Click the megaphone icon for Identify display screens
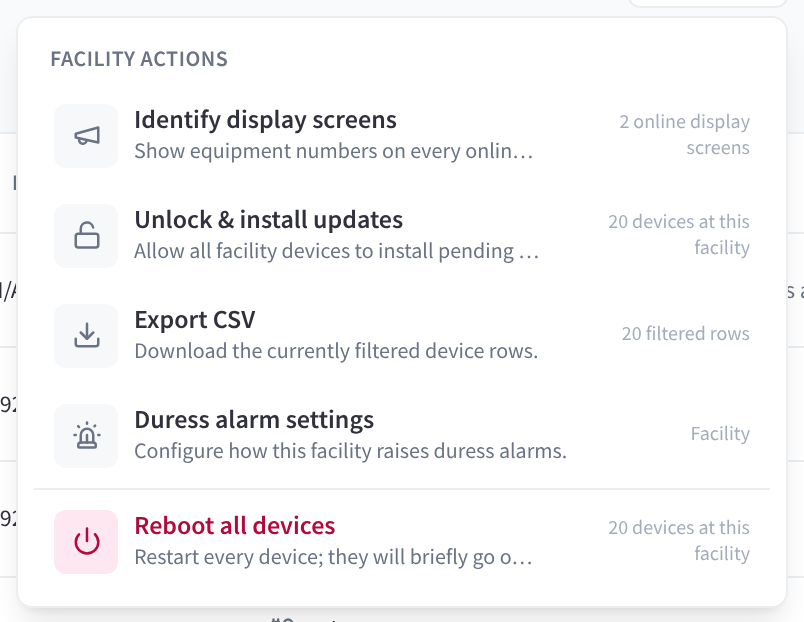This screenshot has height=622, width=804. pos(87,136)
